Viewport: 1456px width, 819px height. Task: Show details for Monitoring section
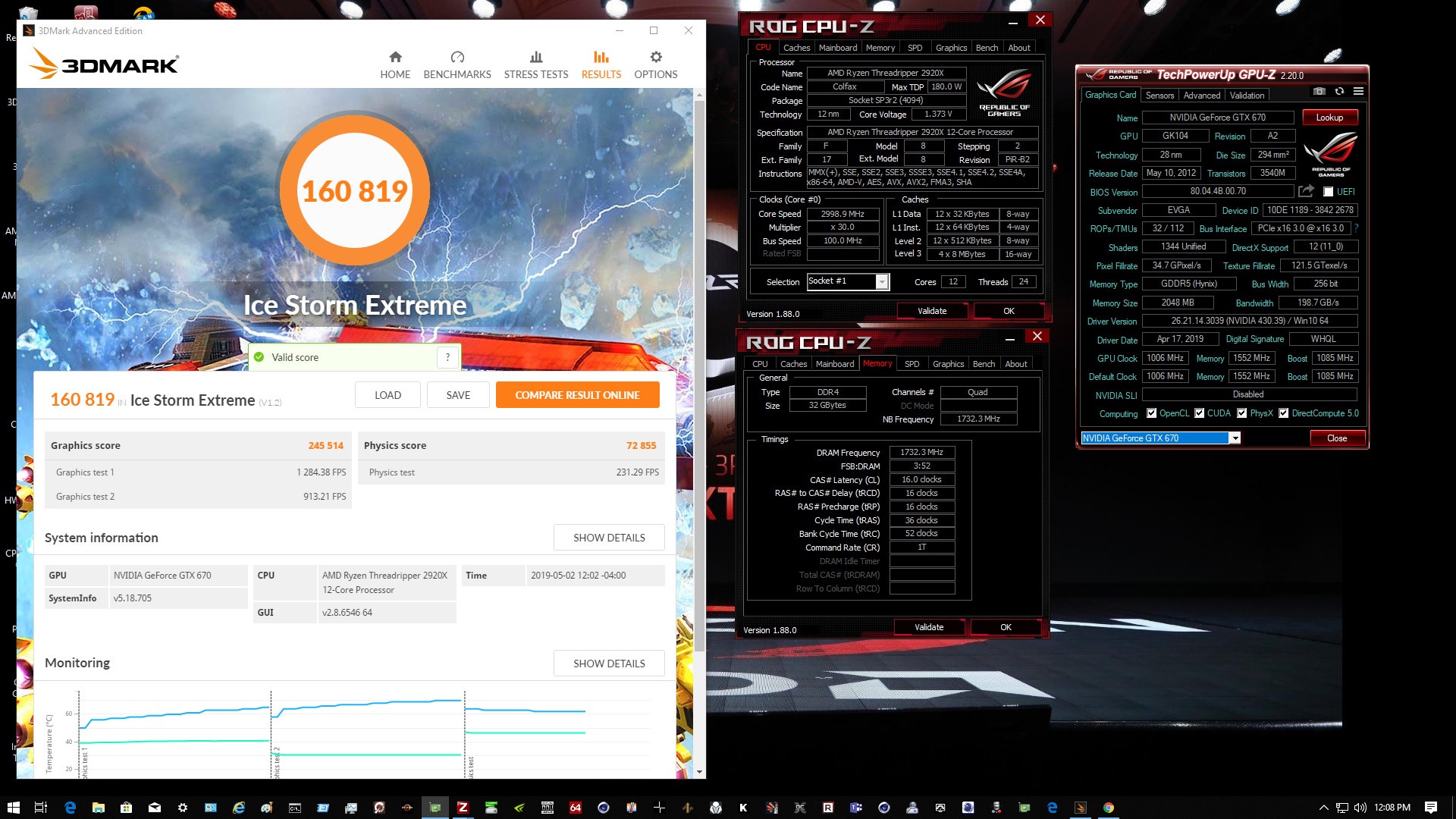(609, 664)
